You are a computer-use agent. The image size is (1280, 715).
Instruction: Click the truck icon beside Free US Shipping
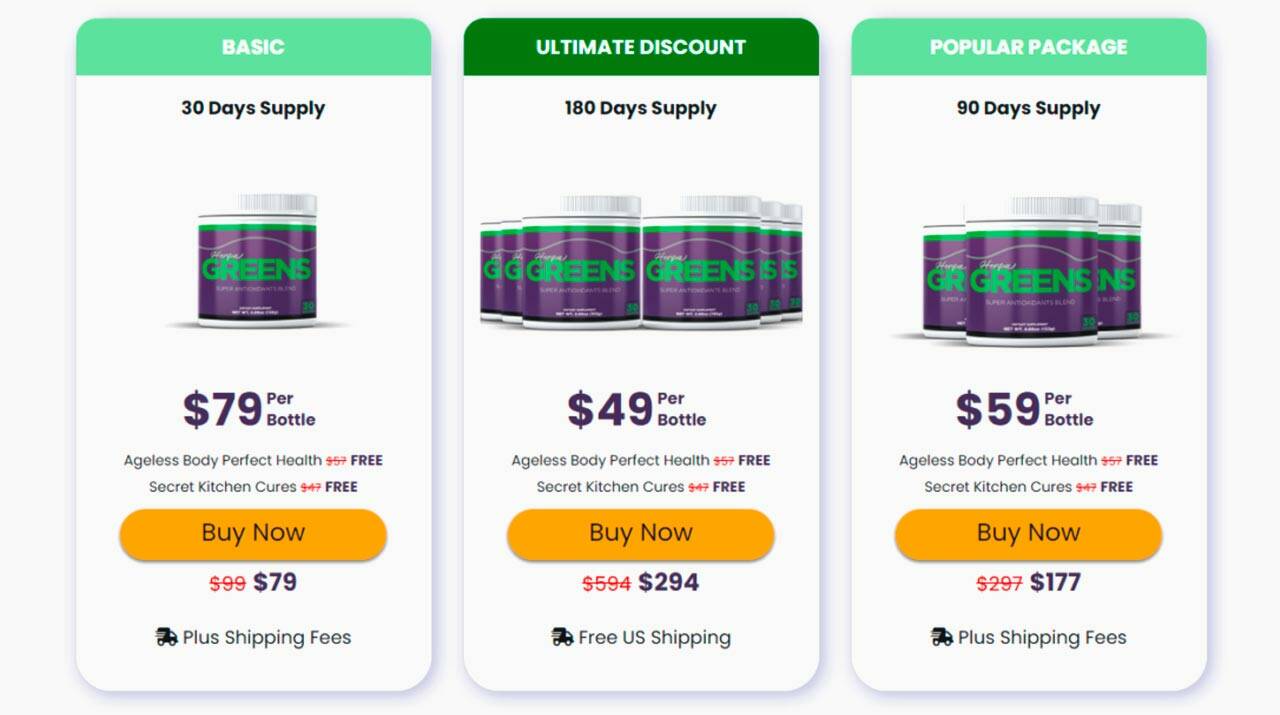coord(562,637)
